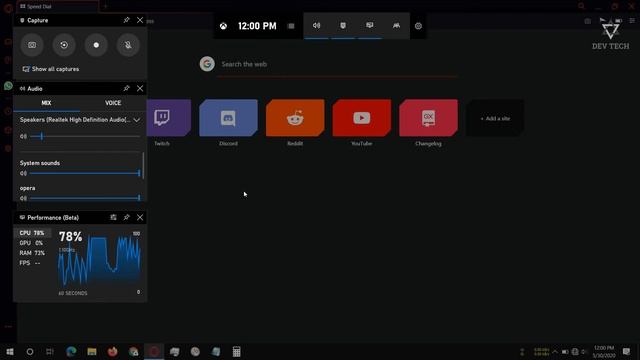
Task: Open Task View in taskbar
Action: click(50, 351)
